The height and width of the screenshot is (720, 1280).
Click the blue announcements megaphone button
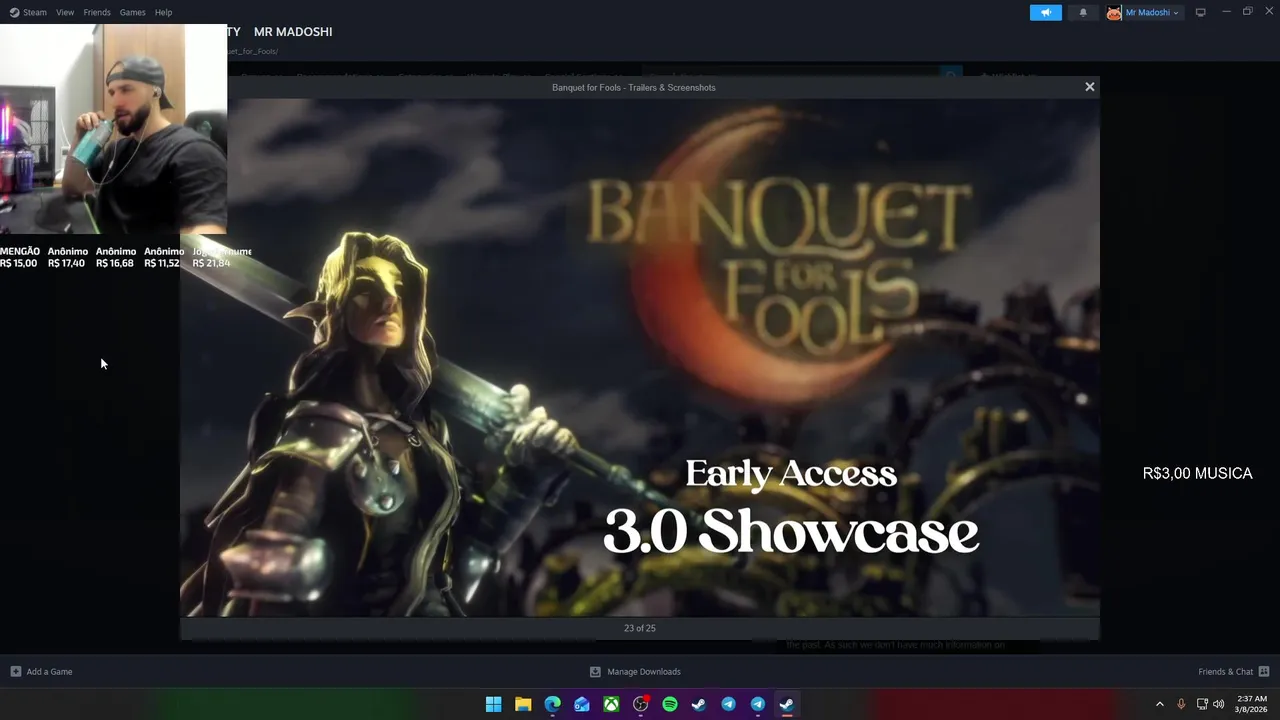tap(1045, 12)
